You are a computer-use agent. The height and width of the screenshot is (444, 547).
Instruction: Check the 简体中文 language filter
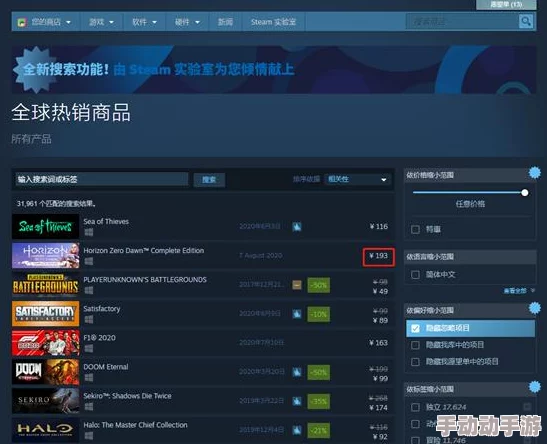point(415,275)
